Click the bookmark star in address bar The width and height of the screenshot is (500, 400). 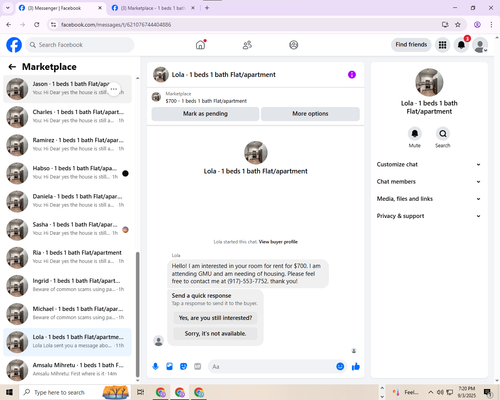click(458, 25)
